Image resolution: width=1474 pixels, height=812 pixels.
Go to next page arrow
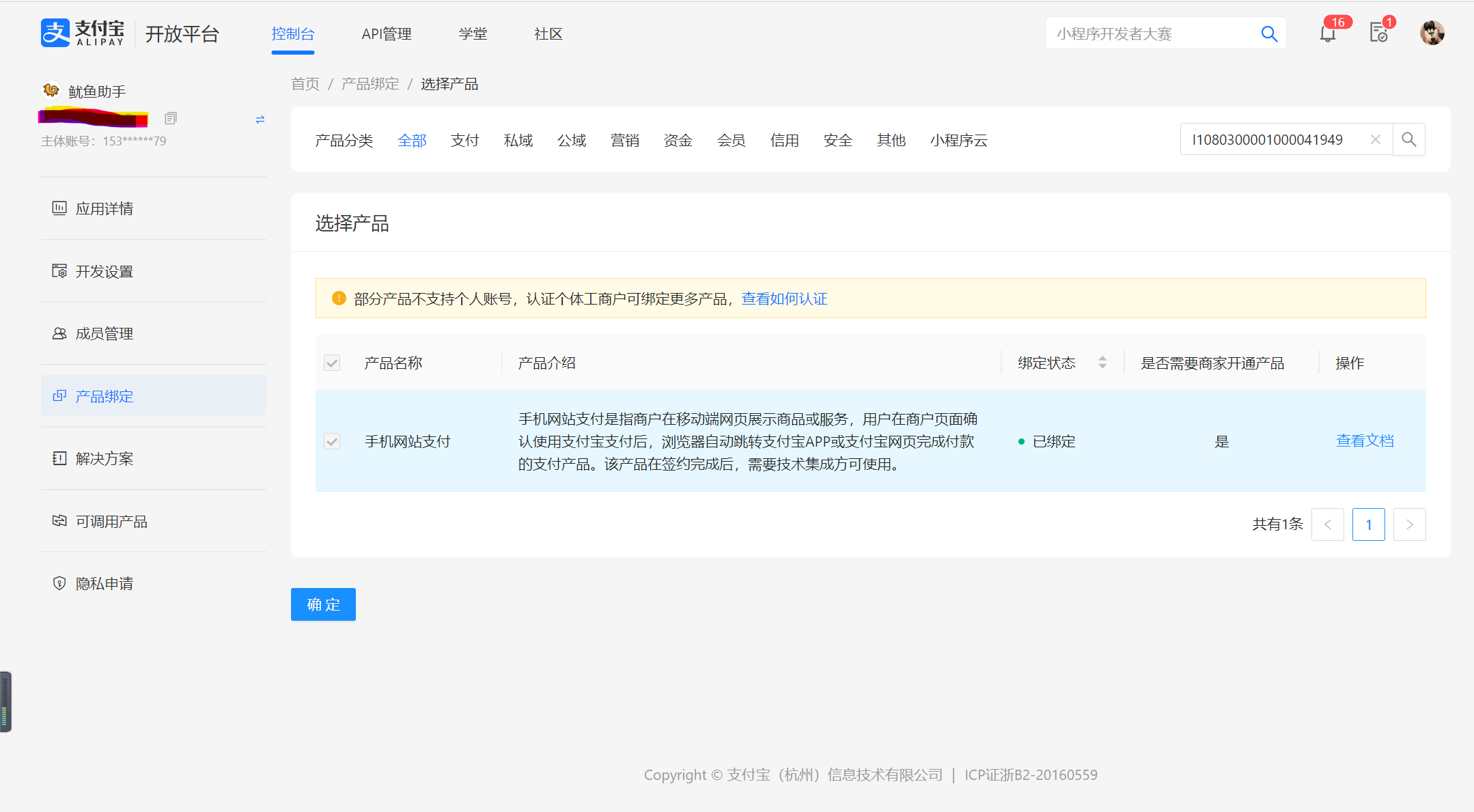[x=1410, y=524]
